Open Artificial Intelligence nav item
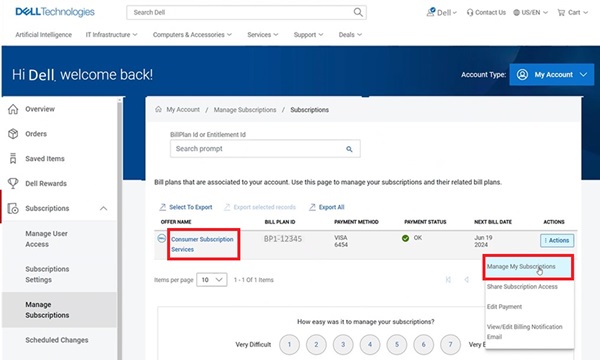Screen dimensions: 600x360 (x=43, y=34)
